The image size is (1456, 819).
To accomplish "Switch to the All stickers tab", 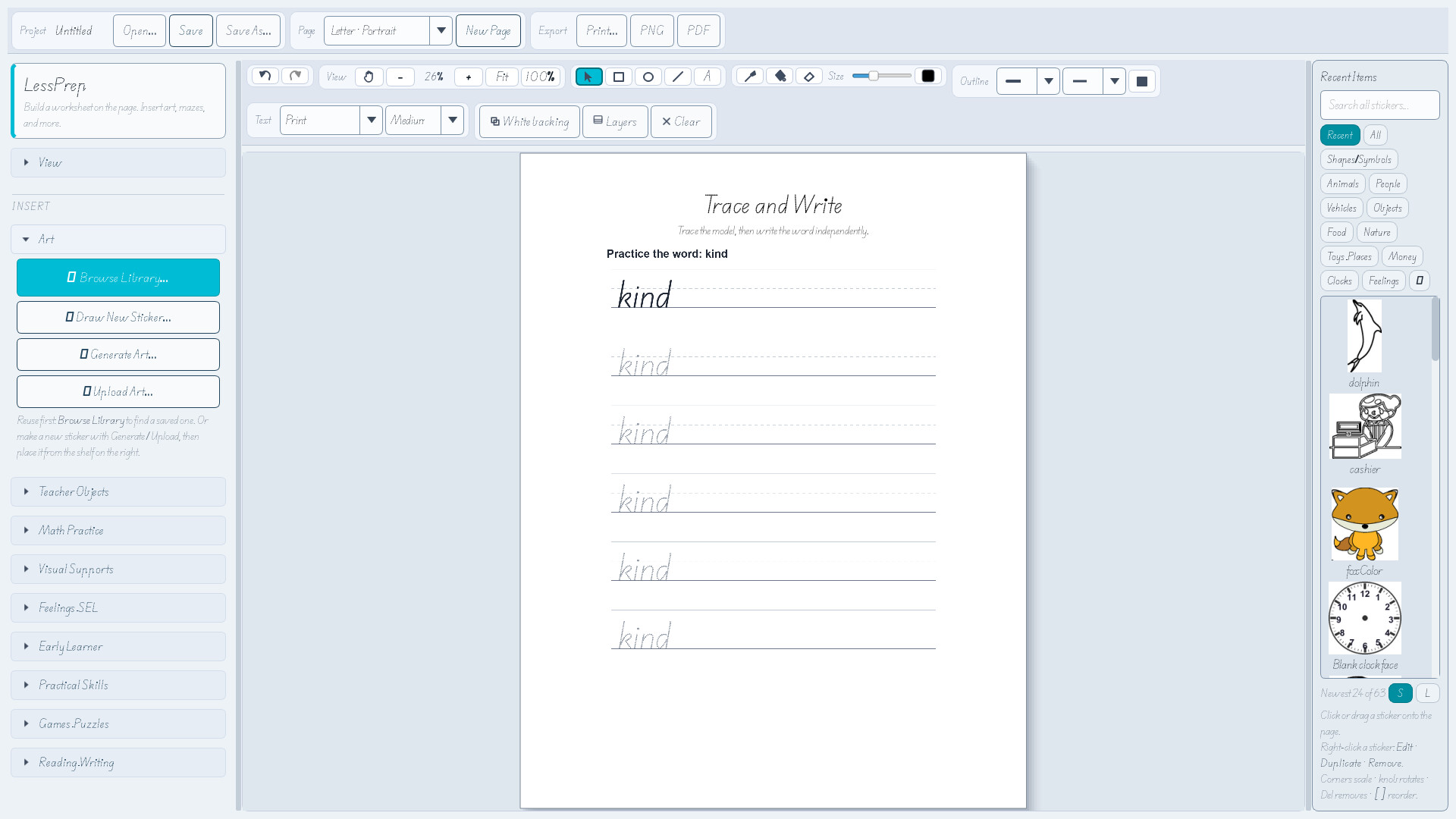I will tap(1375, 135).
